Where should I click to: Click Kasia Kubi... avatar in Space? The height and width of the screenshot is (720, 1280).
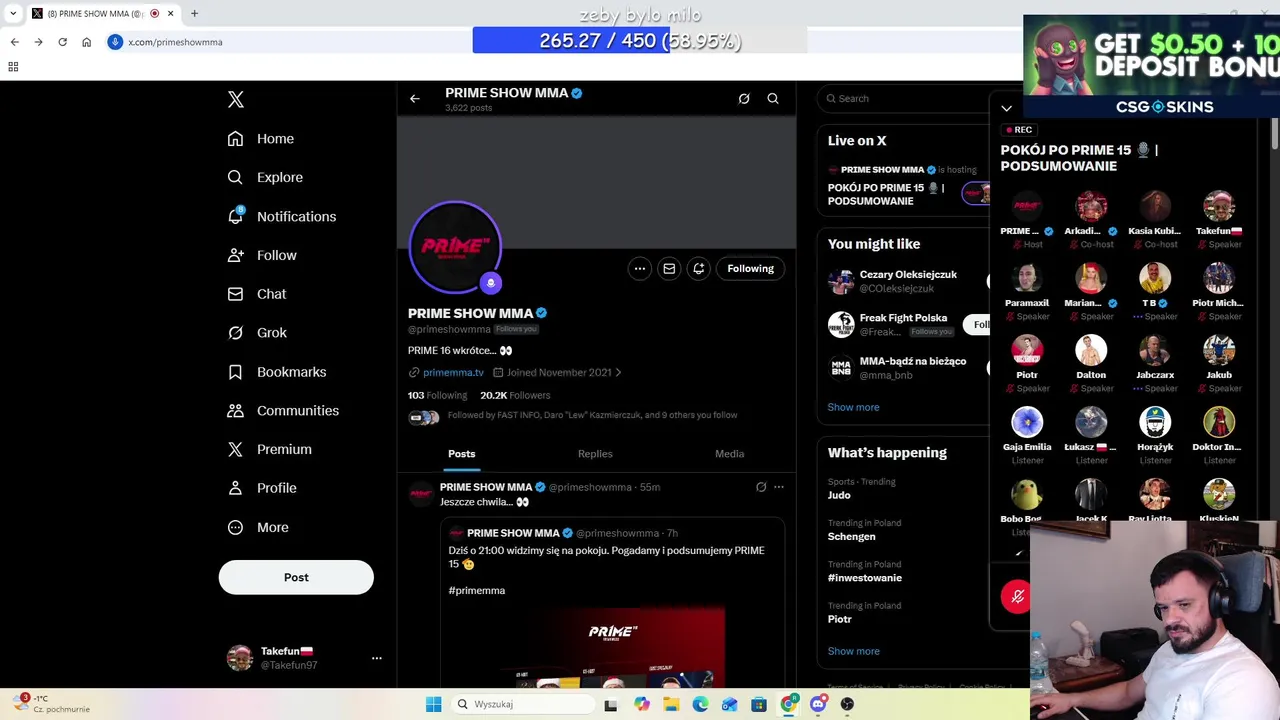point(1155,207)
